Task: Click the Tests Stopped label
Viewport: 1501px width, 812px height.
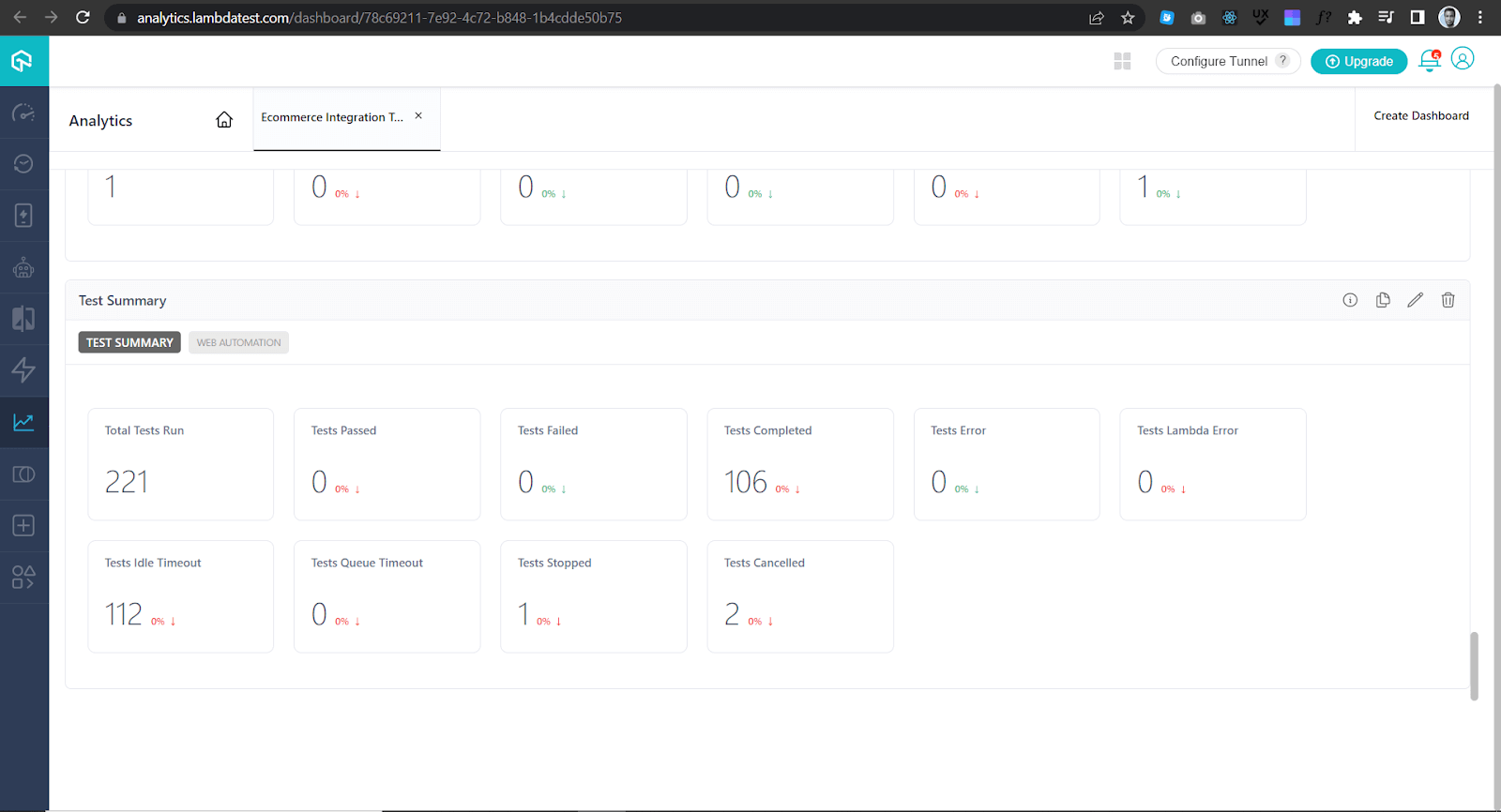Action: click(554, 563)
